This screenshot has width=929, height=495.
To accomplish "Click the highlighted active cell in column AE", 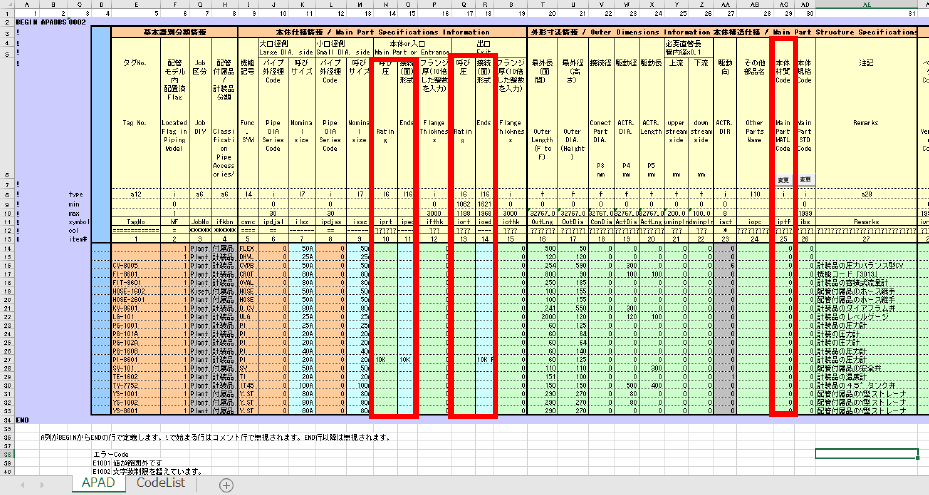I will (x=866, y=454).
